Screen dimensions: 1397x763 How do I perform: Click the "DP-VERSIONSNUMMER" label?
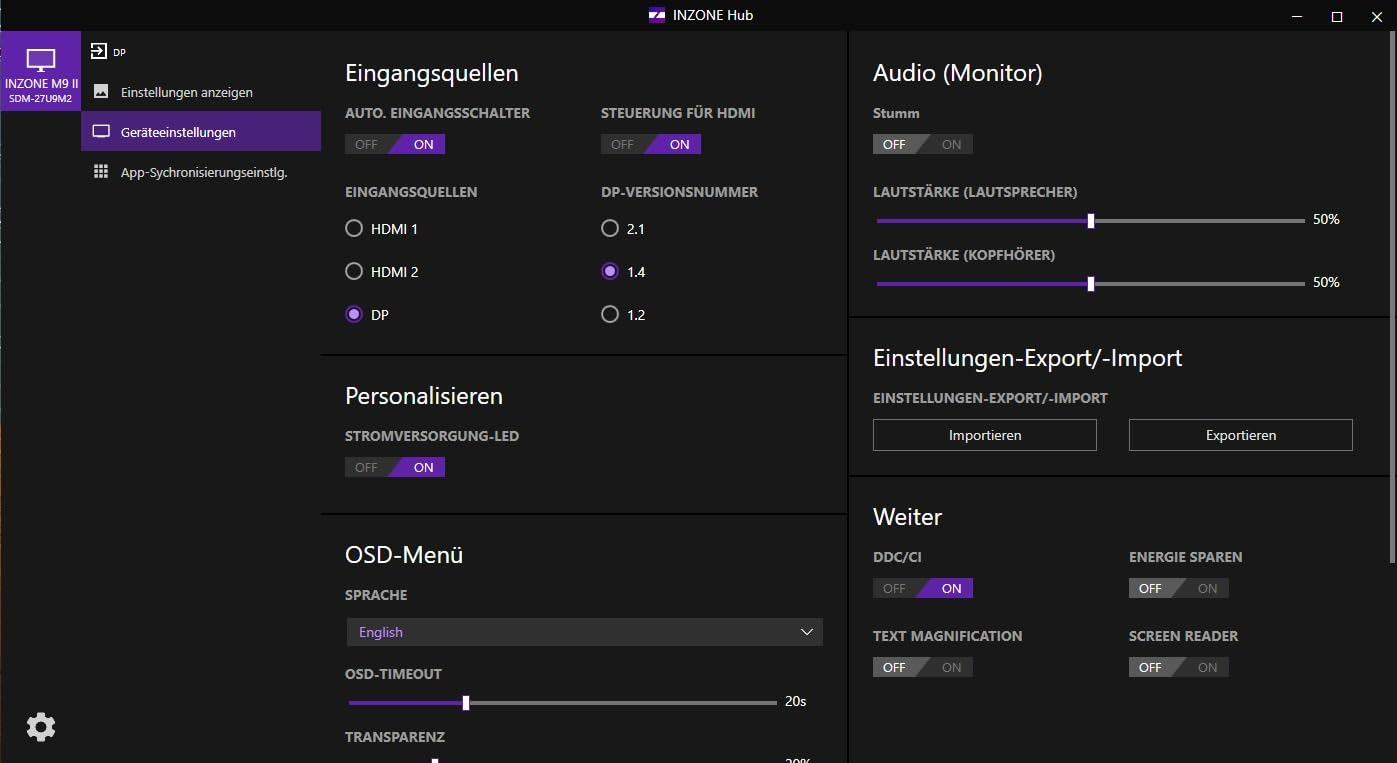coord(680,192)
